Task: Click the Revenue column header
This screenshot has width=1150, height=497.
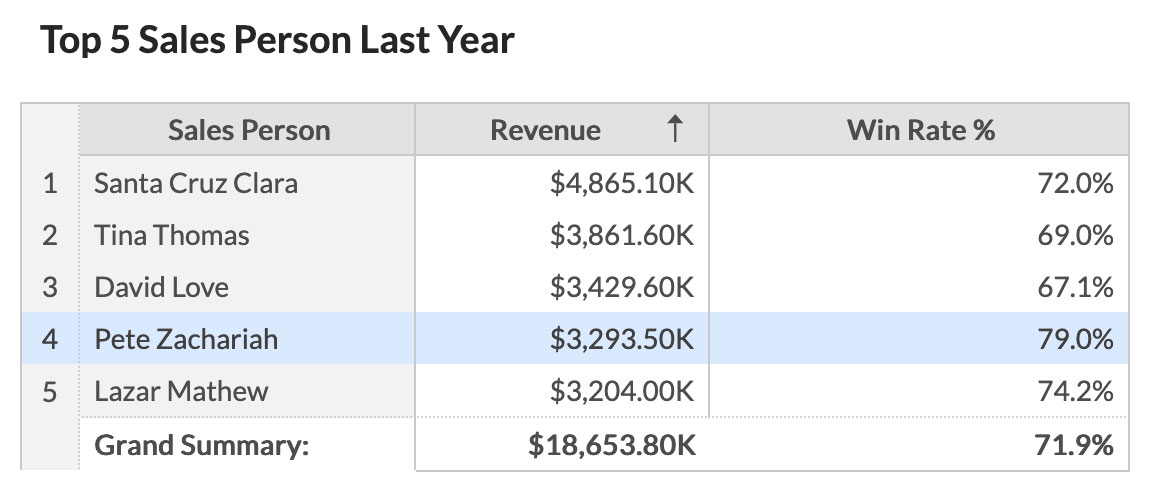Action: pyautogui.click(x=545, y=130)
